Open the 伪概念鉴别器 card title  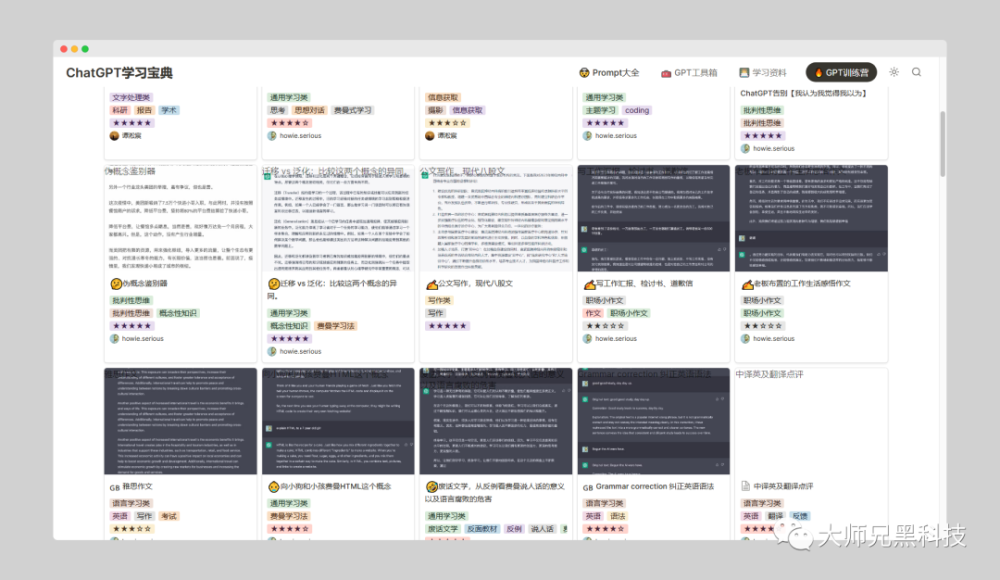click(145, 284)
